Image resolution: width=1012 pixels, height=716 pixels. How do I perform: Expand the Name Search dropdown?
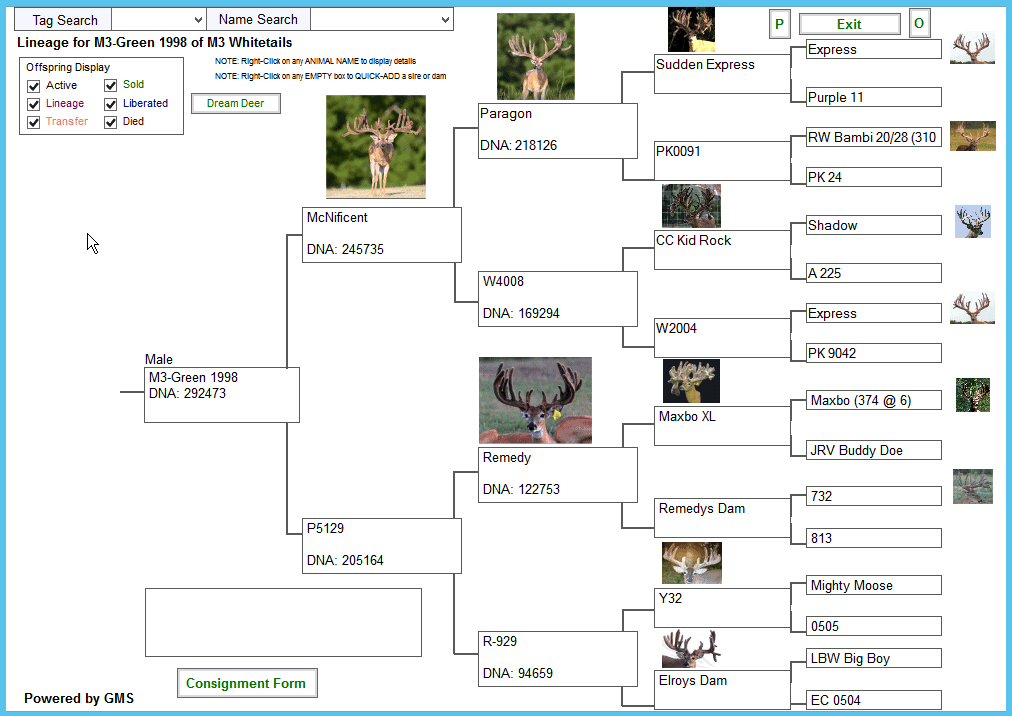click(x=444, y=20)
